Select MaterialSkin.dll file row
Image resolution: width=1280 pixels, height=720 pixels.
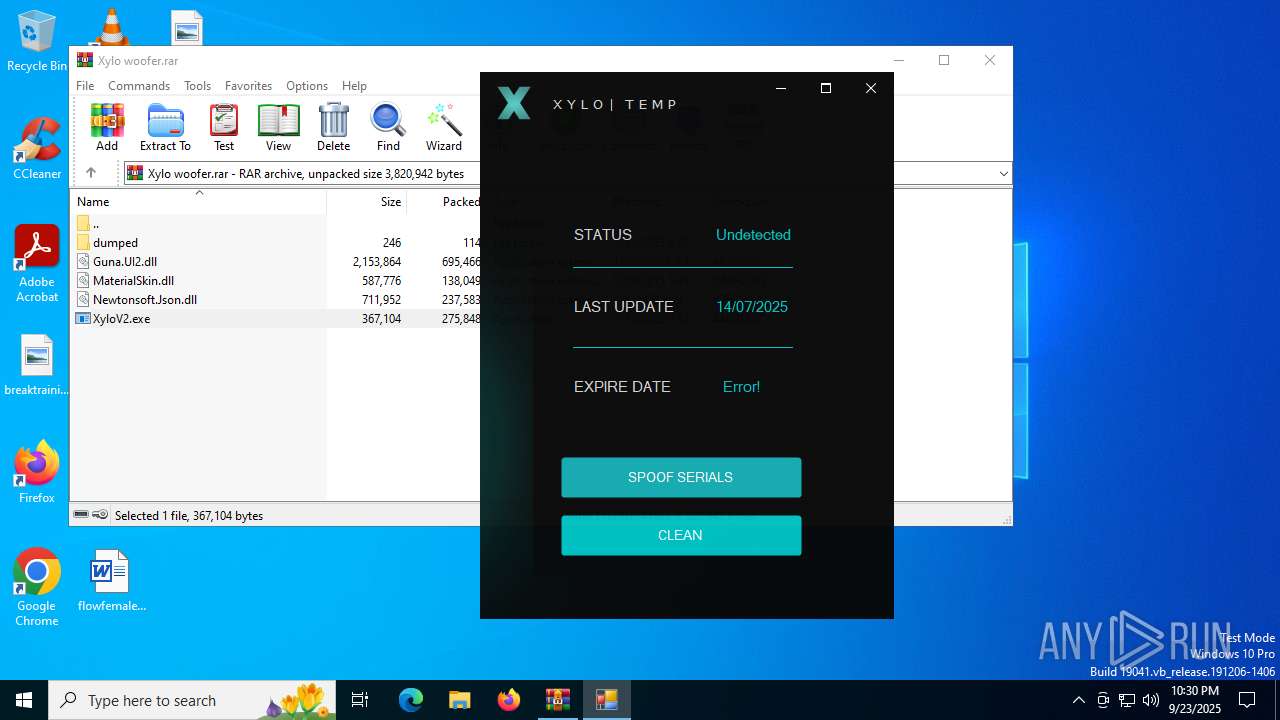pos(133,280)
